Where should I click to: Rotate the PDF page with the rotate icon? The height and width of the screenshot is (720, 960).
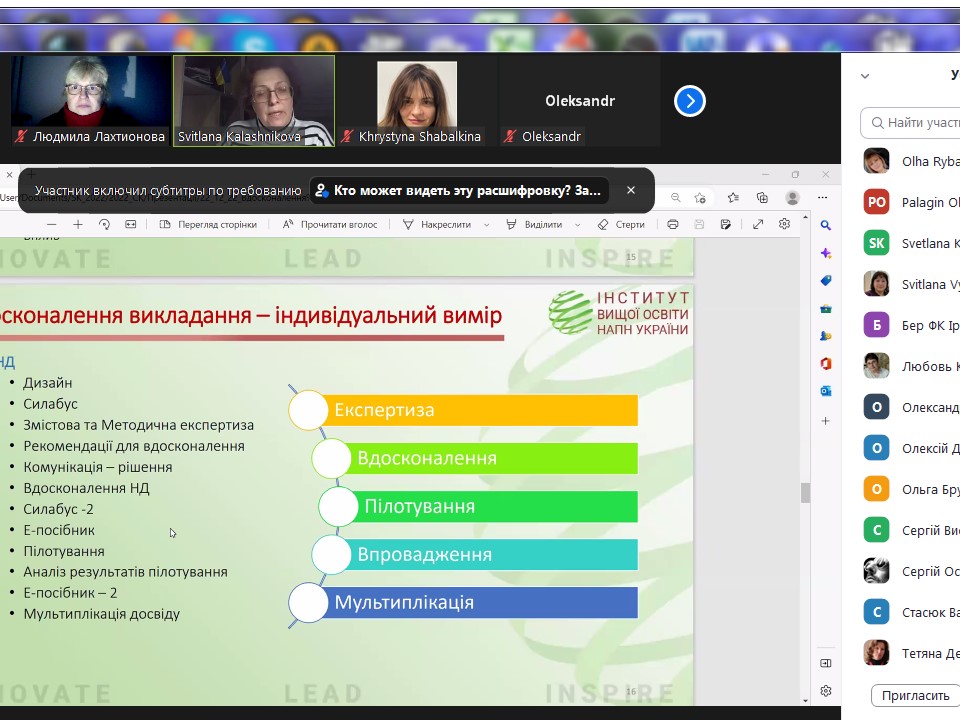[104, 225]
